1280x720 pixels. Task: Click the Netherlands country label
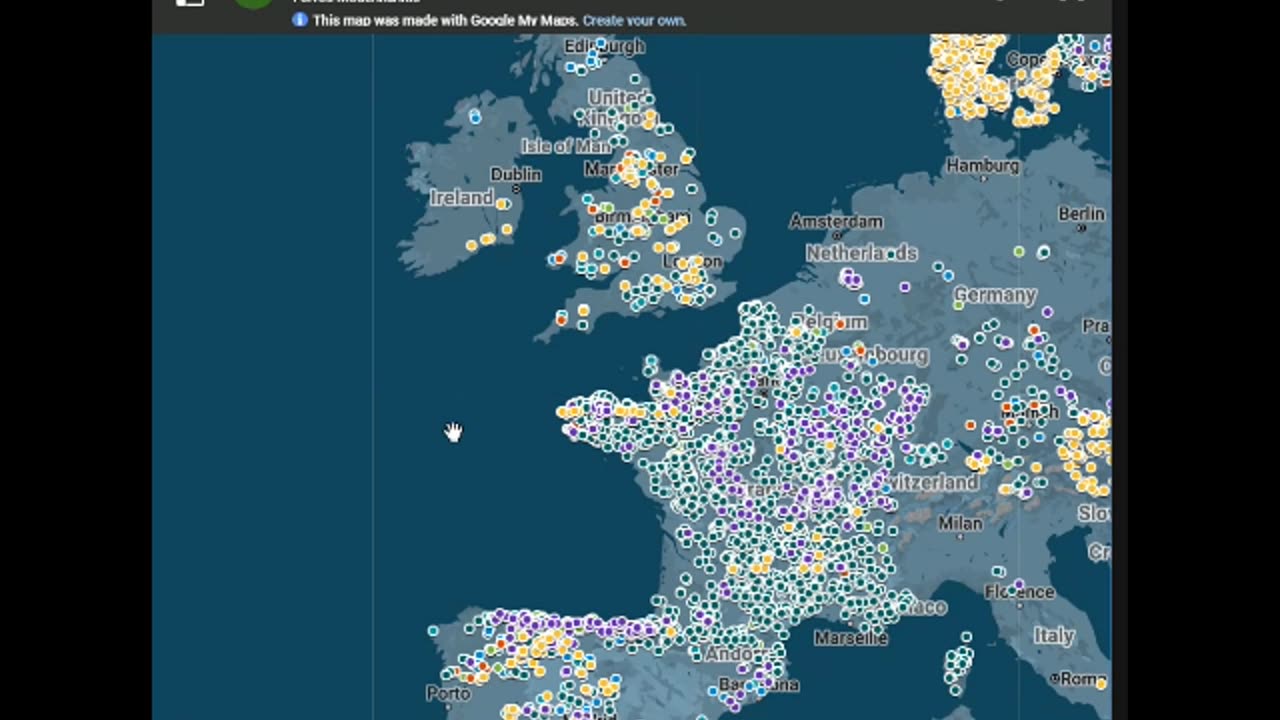point(862,253)
